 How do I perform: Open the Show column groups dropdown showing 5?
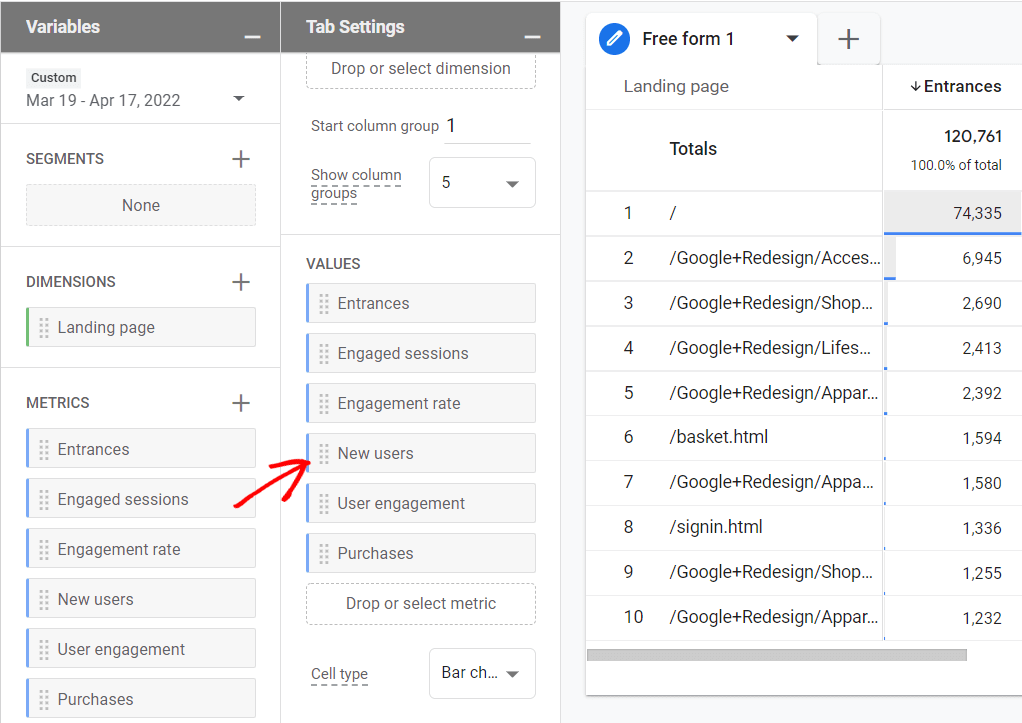click(x=482, y=182)
